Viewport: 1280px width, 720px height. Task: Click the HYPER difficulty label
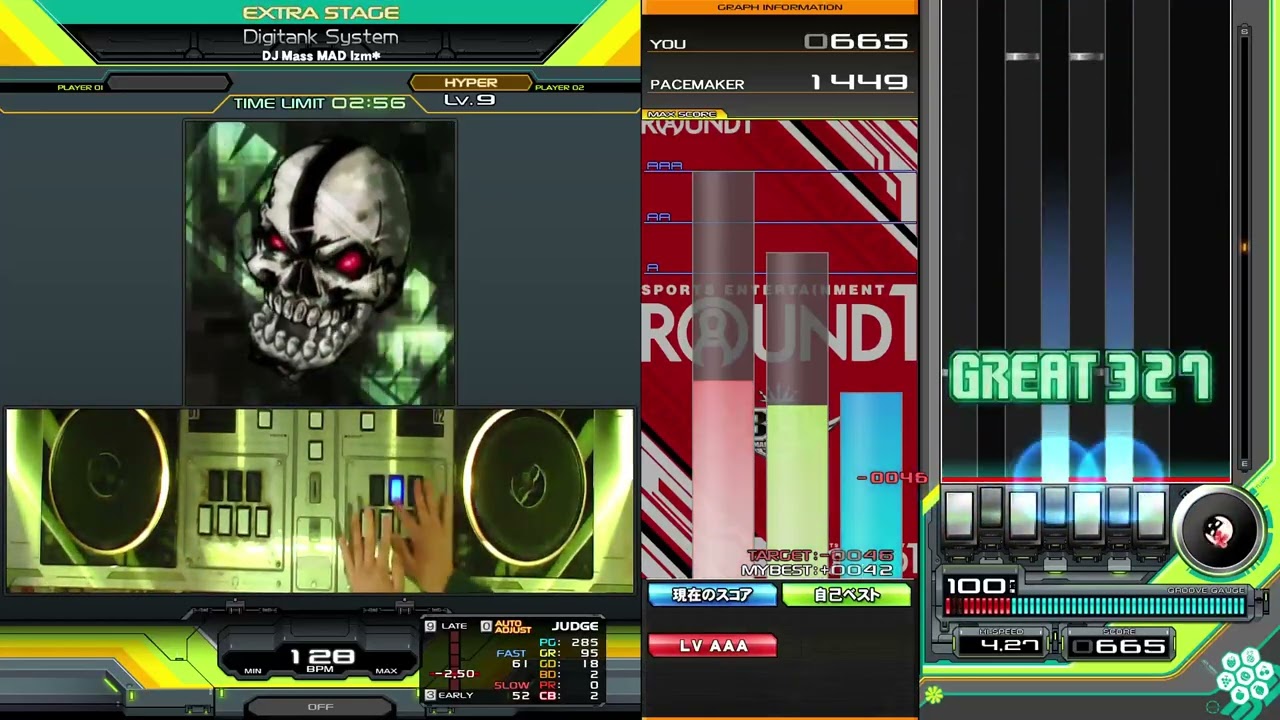tap(470, 83)
